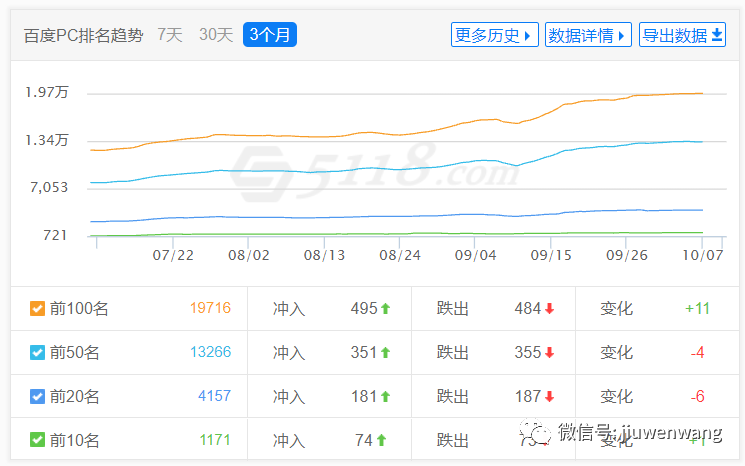
Task: Click the 前50名 label
Action: (x=75, y=352)
